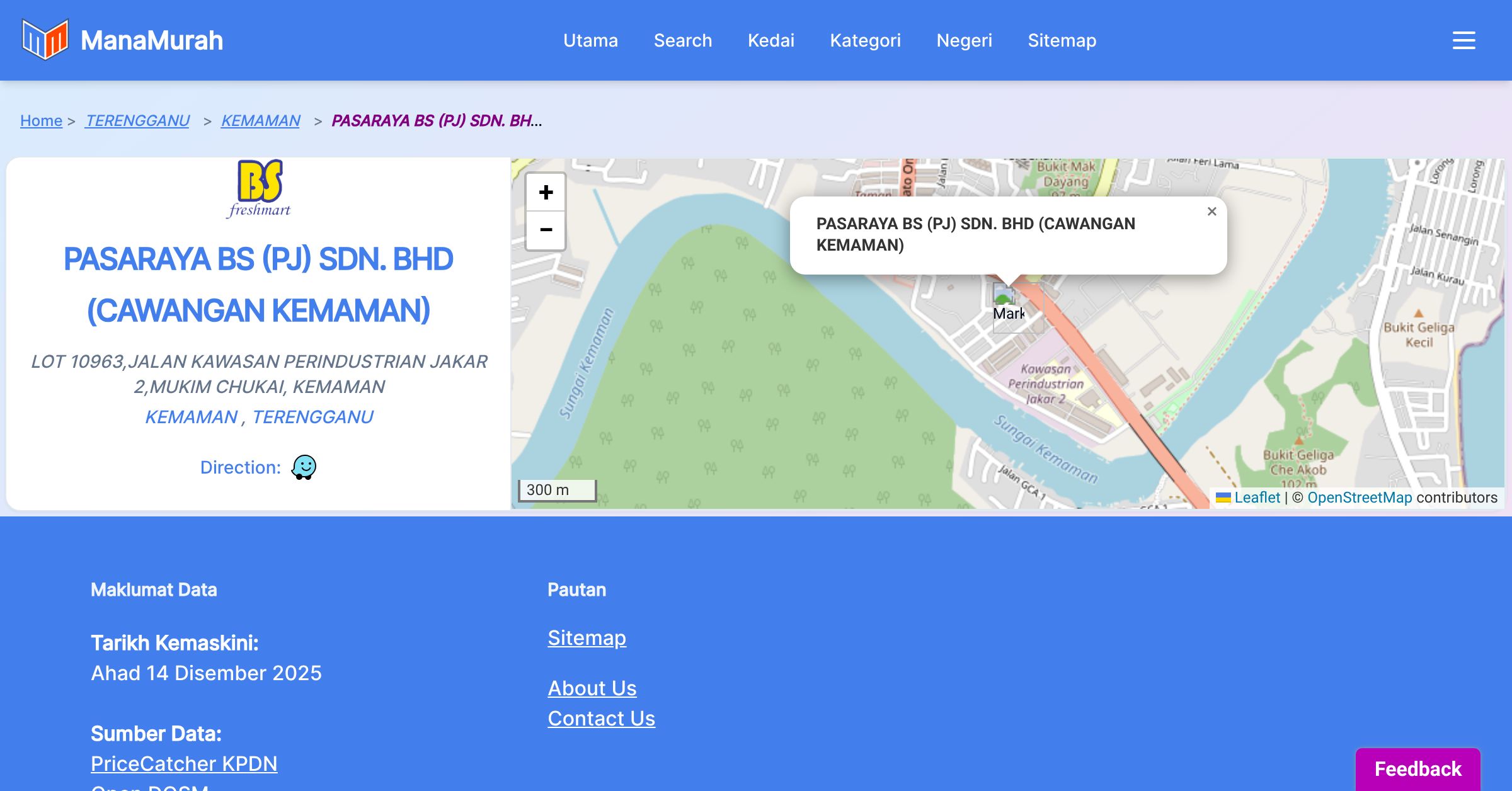Viewport: 1512px width, 791px height.
Task: Open the Kedai nav item
Action: 770,40
